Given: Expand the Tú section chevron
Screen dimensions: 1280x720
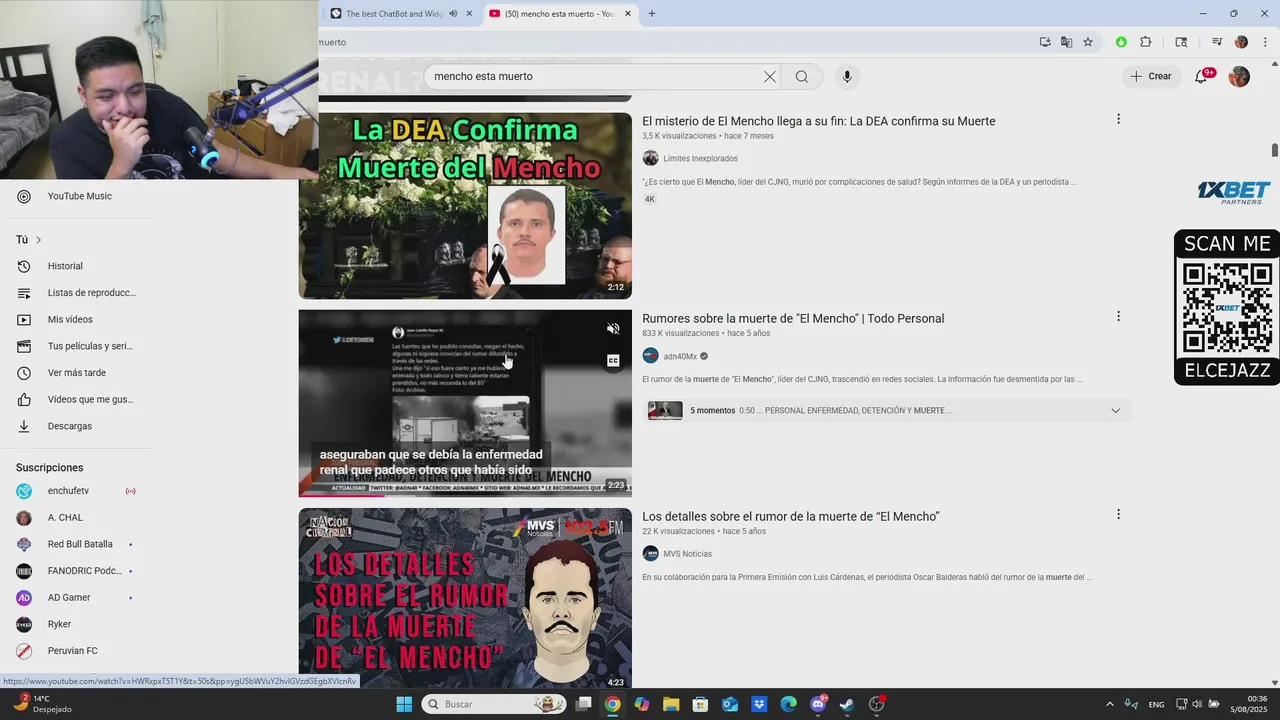Looking at the screenshot, I should [39, 240].
